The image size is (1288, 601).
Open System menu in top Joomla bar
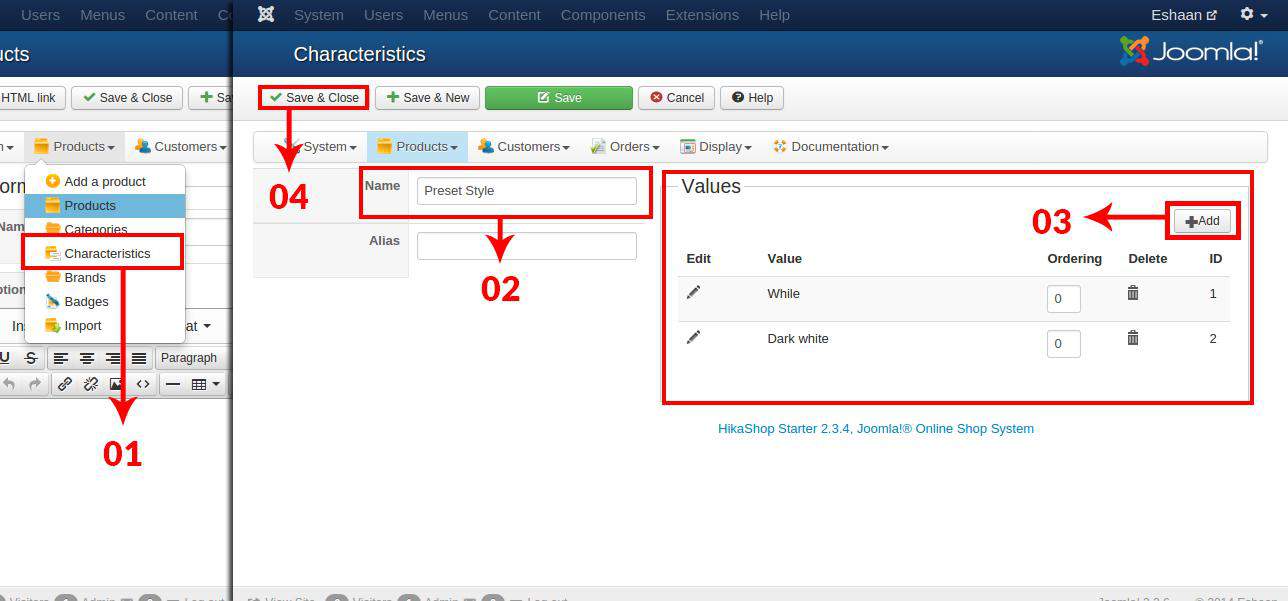click(319, 15)
